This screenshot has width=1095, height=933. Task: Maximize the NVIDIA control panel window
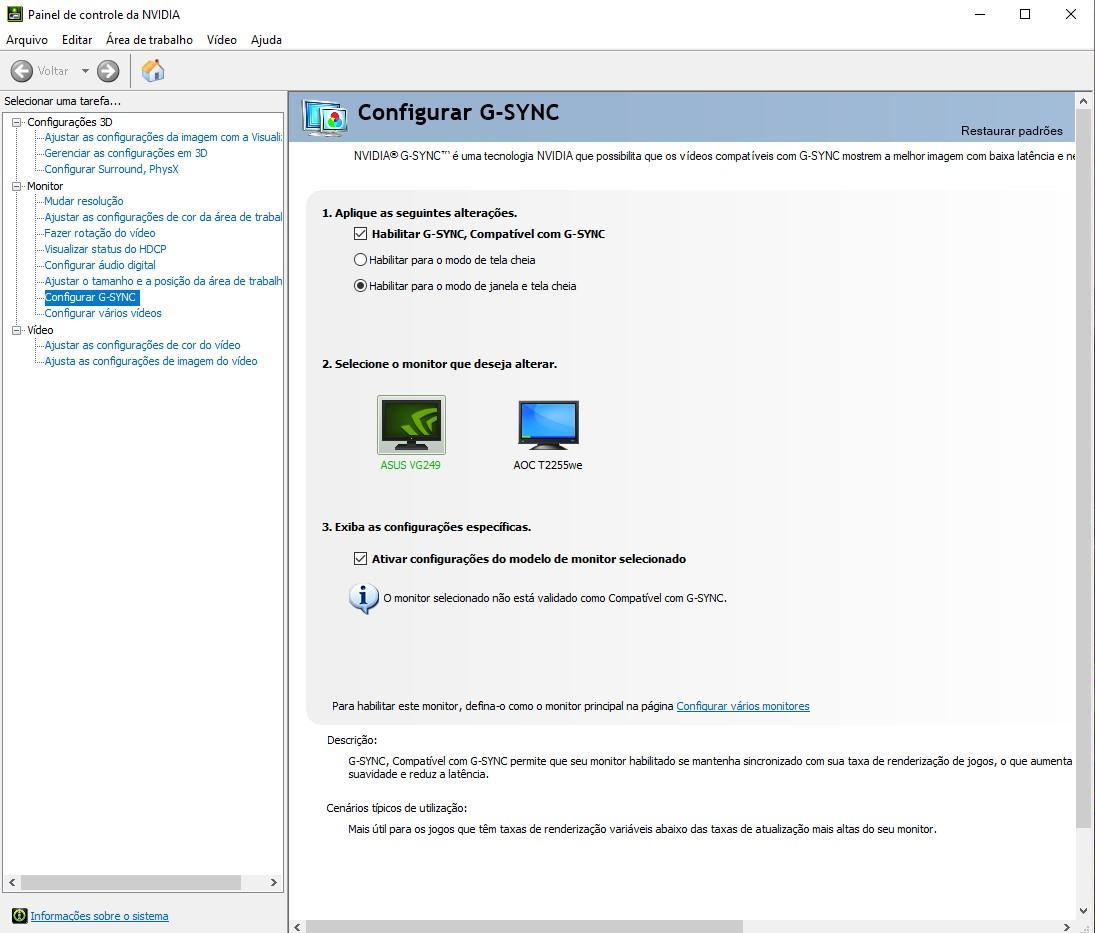tap(1025, 14)
